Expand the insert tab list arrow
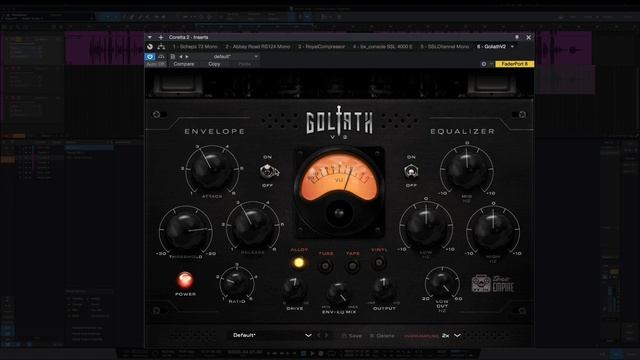The width and height of the screenshot is (640, 360). [513, 47]
